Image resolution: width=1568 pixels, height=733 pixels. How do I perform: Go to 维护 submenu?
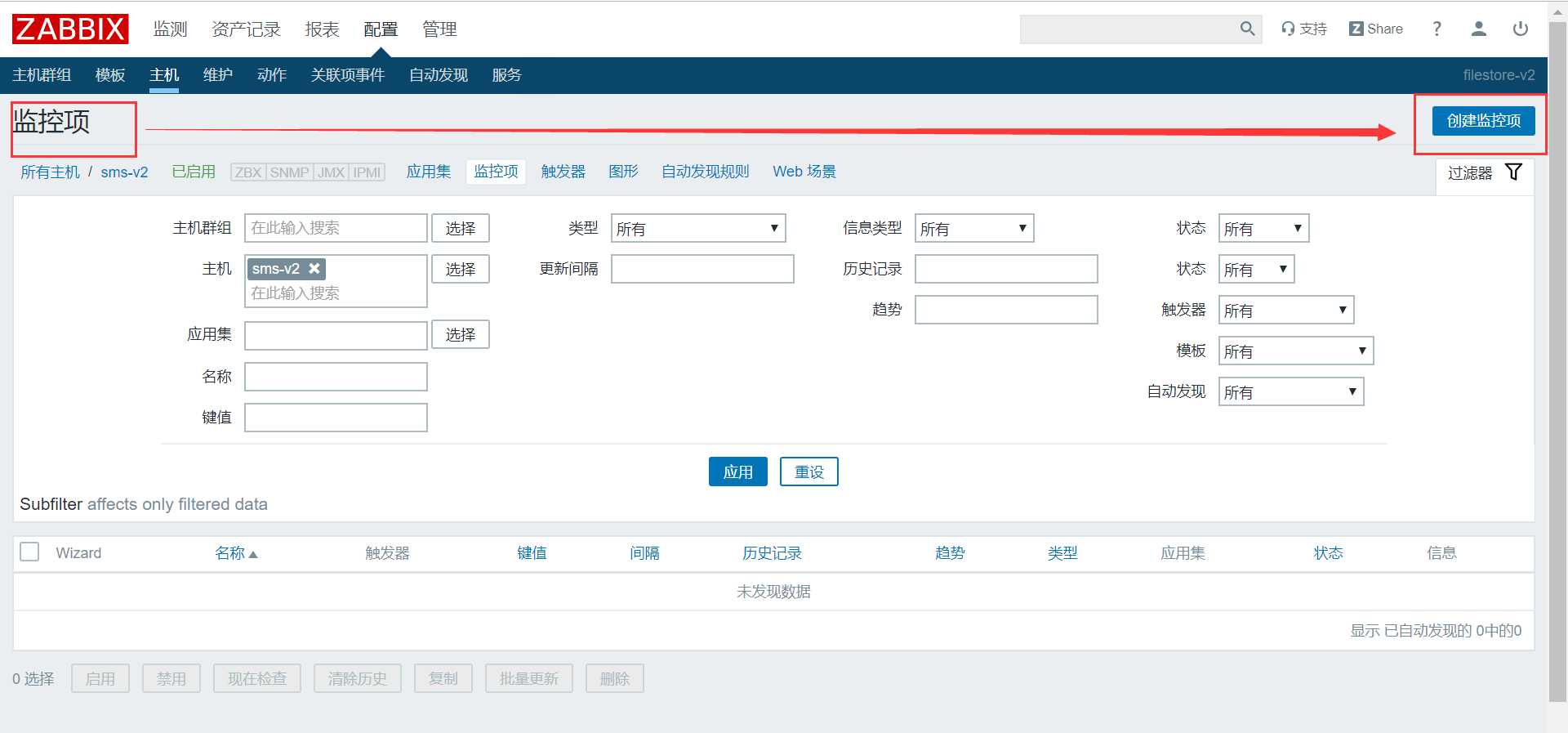(218, 75)
